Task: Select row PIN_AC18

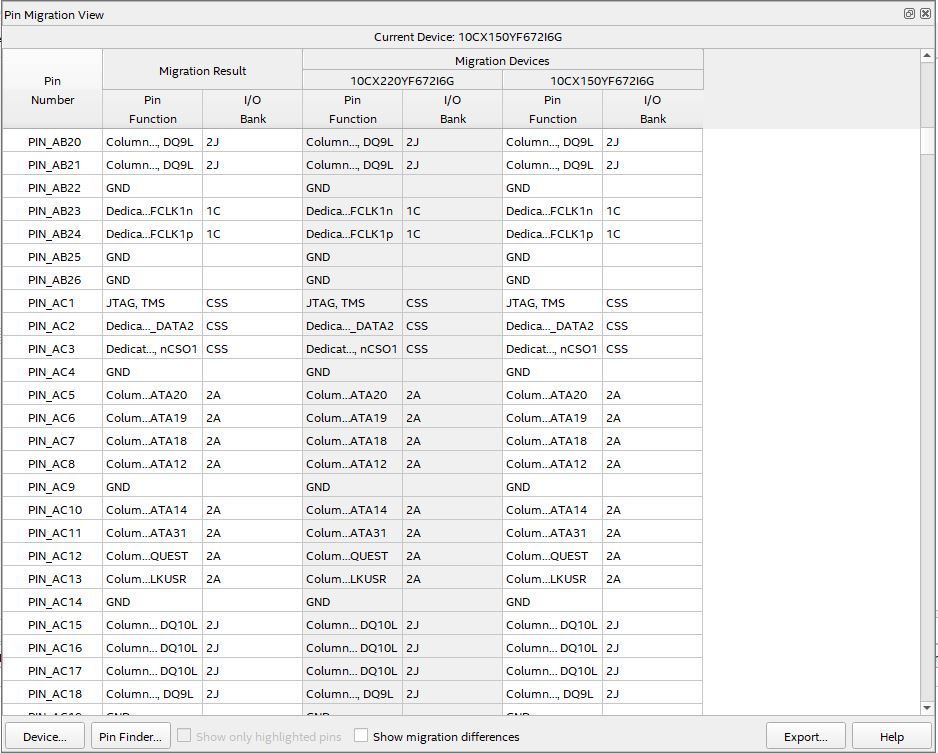Action: tap(54, 694)
